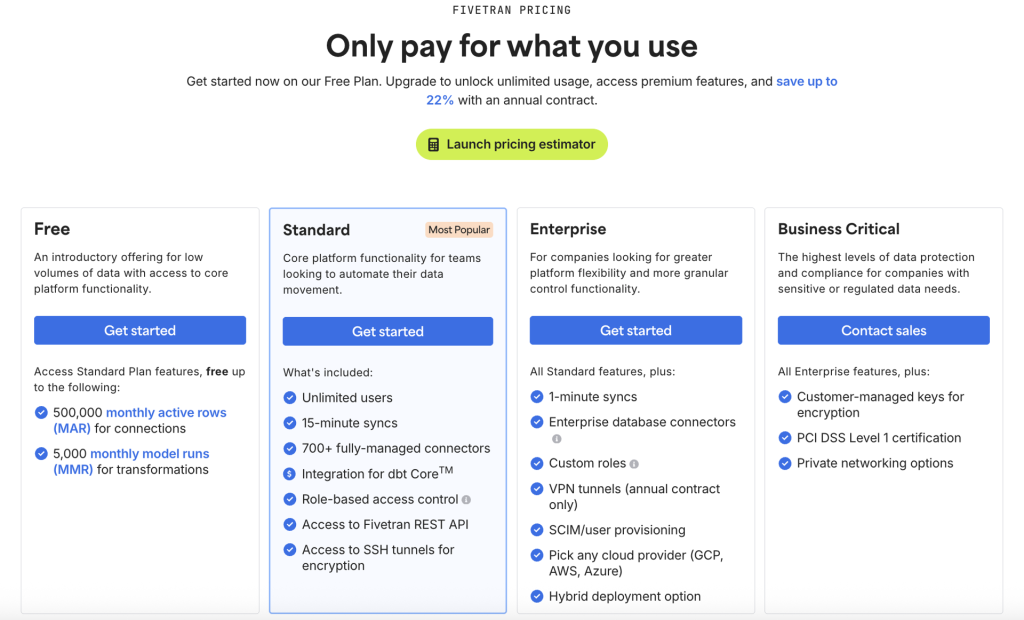Click info icon under Enterprise database connectors
Image resolution: width=1024 pixels, height=620 pixels.
click(x=557, y=439)
